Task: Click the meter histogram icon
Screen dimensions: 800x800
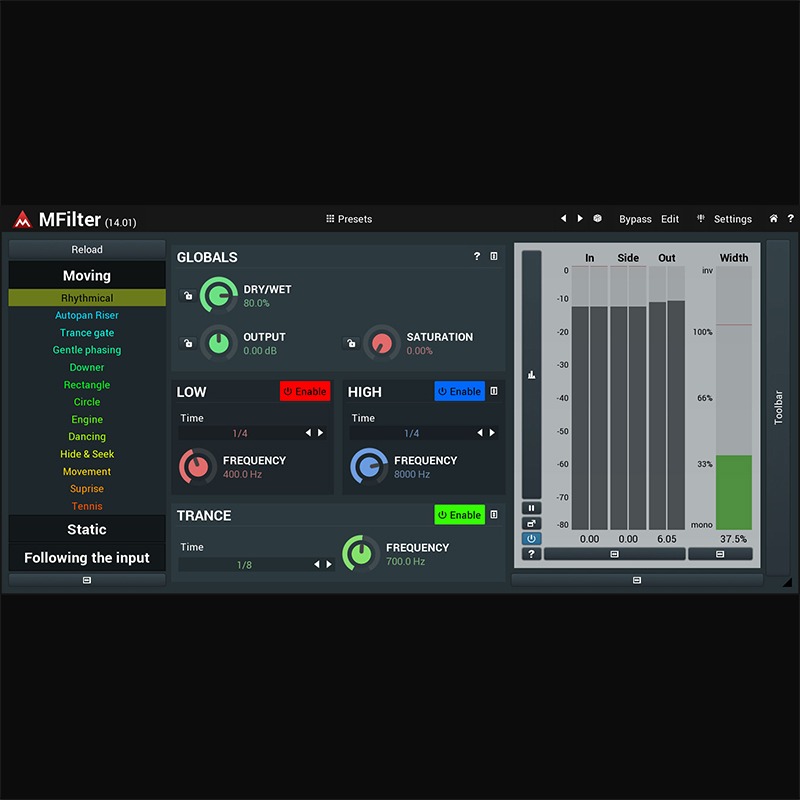Action: coord(531,375)
